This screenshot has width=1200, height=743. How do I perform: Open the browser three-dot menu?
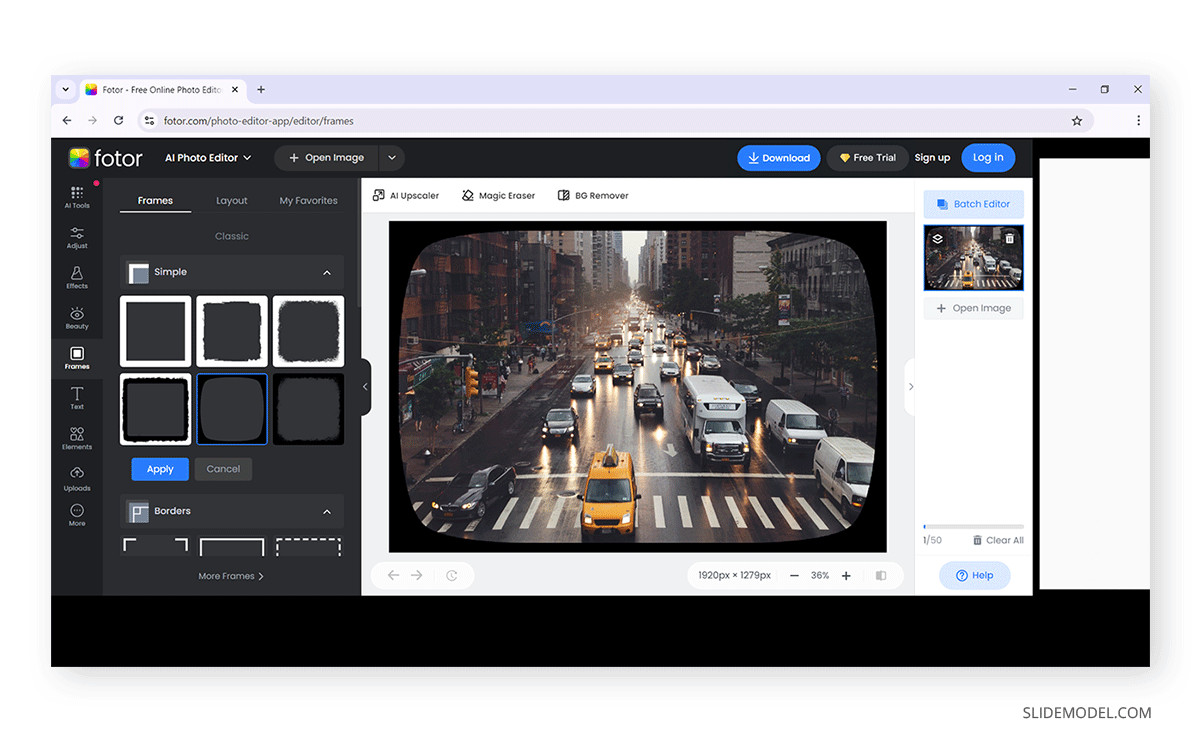tap(1138, 120)
